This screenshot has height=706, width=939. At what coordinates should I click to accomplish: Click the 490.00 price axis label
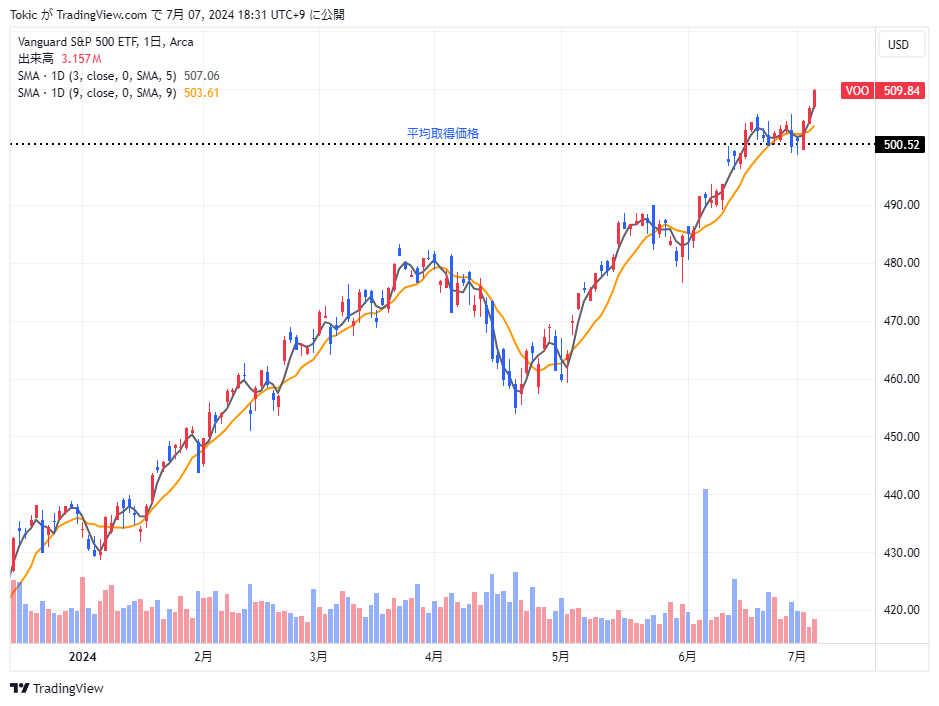tap(901, 205)
